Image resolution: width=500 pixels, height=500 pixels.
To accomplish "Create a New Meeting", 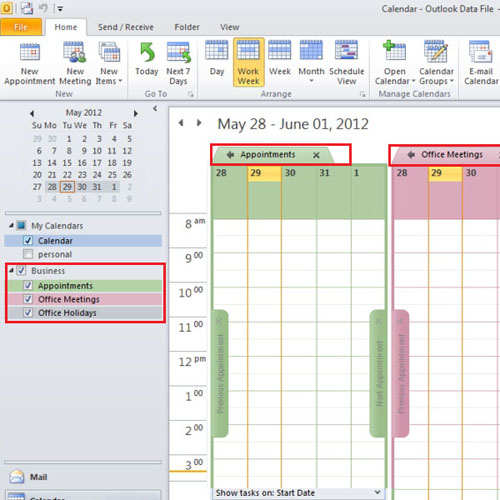I will [x=75, y=63].
